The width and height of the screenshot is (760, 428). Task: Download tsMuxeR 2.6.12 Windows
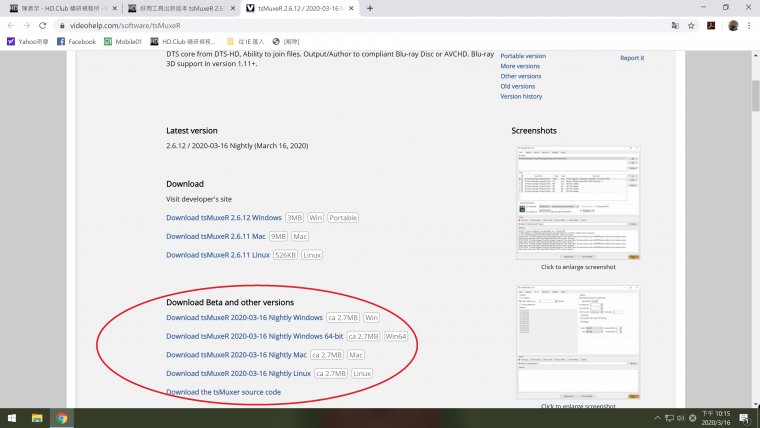224,217
